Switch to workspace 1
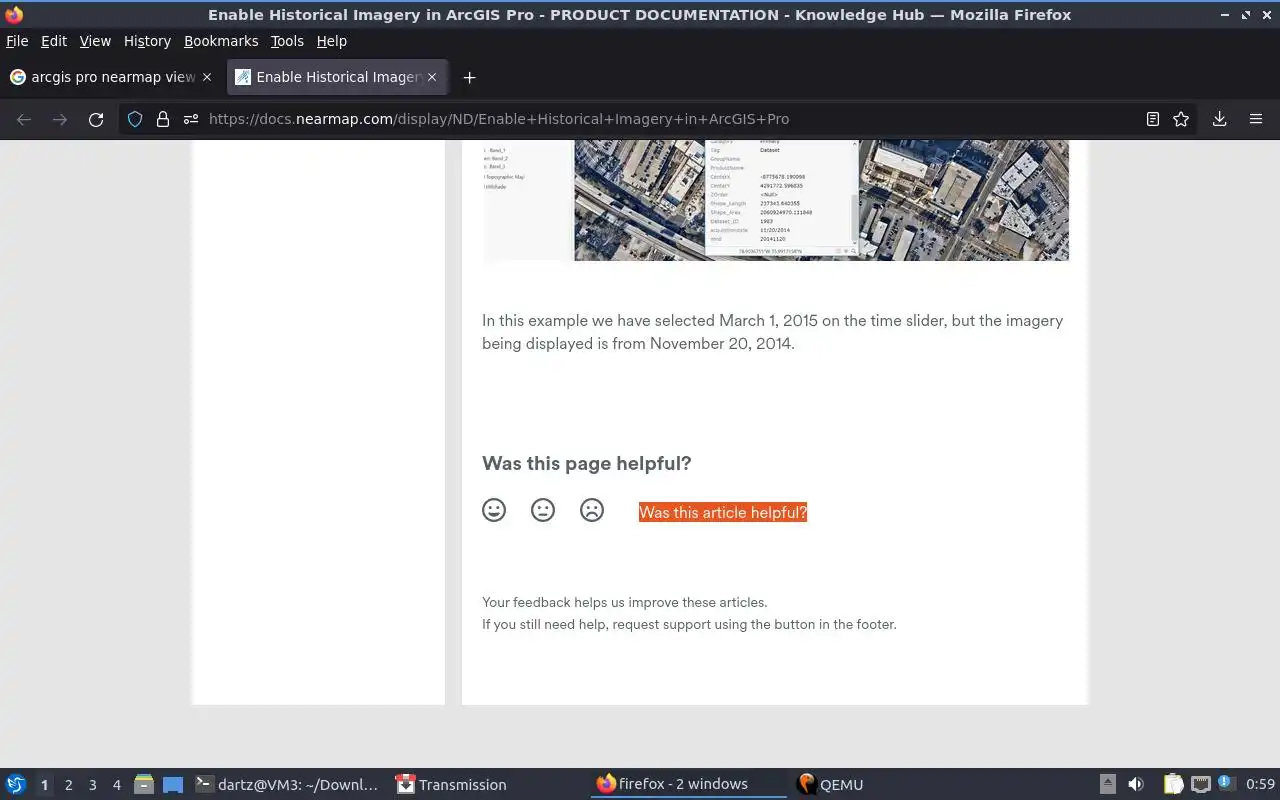 pos(44,785)
